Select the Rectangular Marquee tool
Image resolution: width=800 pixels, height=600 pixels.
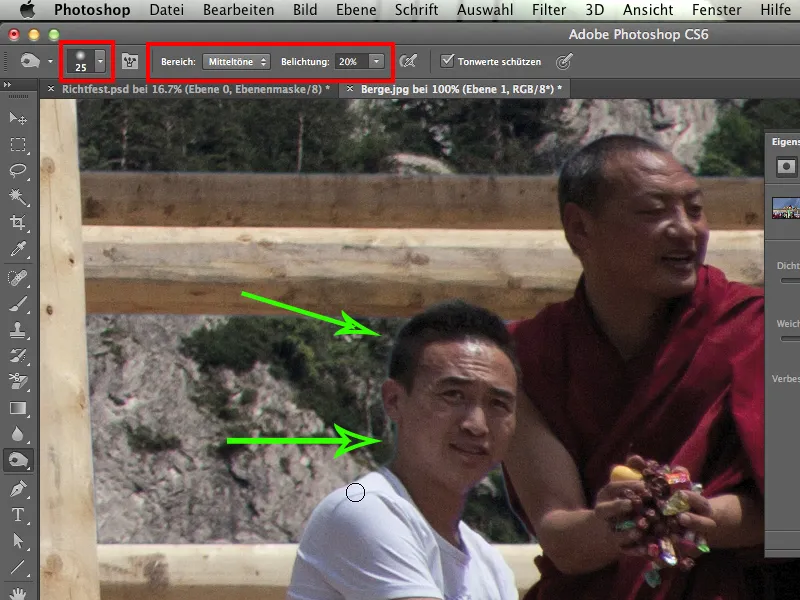click(18, 145)
